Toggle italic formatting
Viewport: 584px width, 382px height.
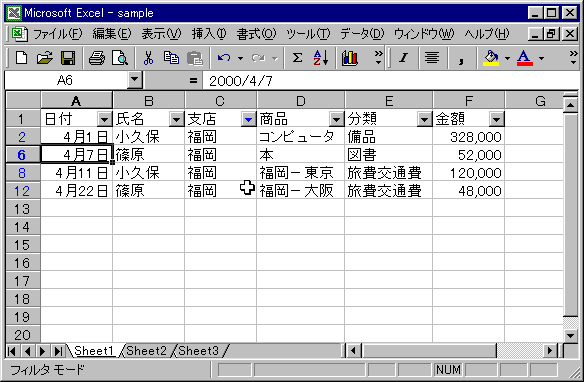click(403, 58)
